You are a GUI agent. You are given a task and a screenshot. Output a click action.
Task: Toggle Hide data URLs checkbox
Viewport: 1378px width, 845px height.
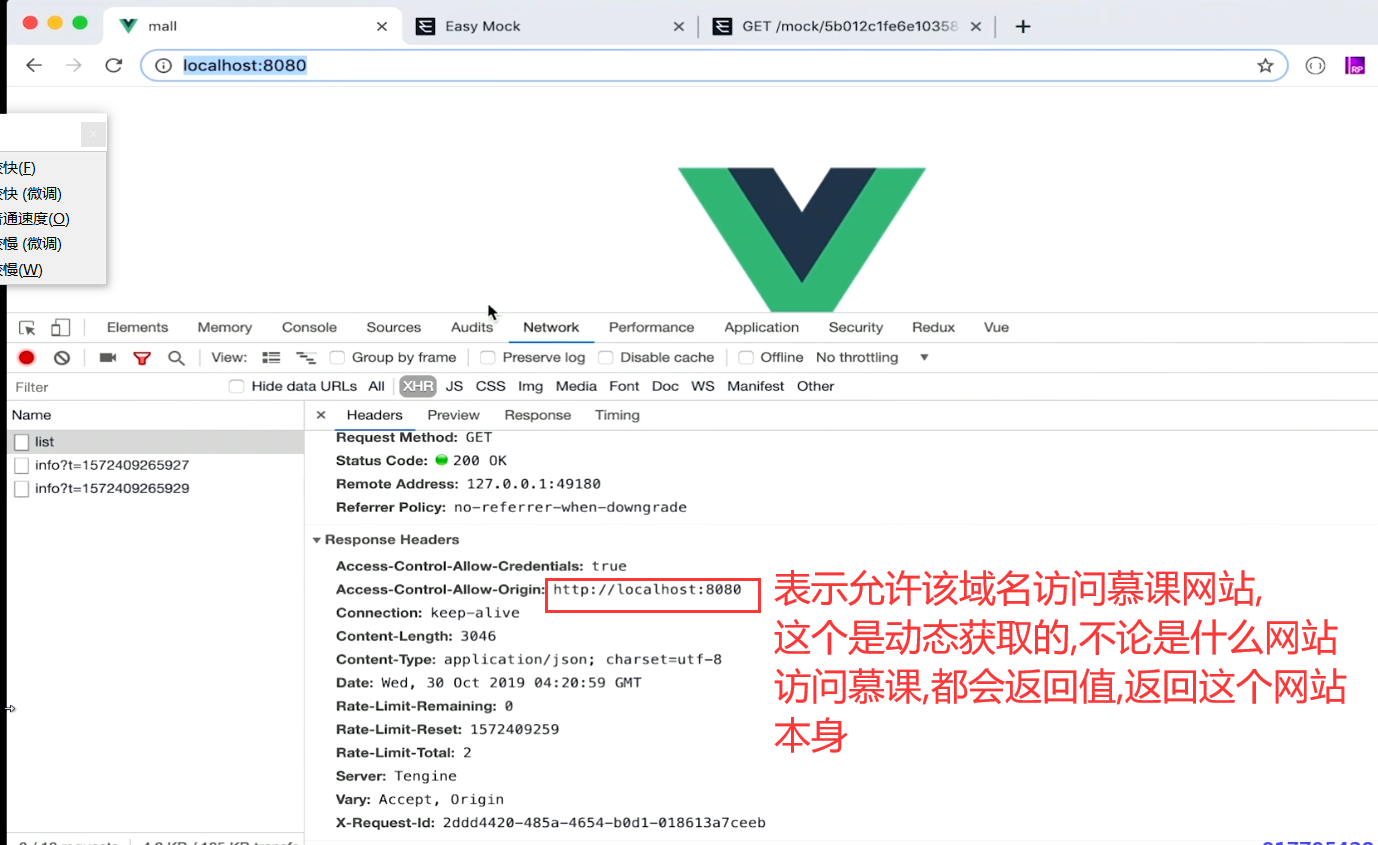[x=236, y=387]
